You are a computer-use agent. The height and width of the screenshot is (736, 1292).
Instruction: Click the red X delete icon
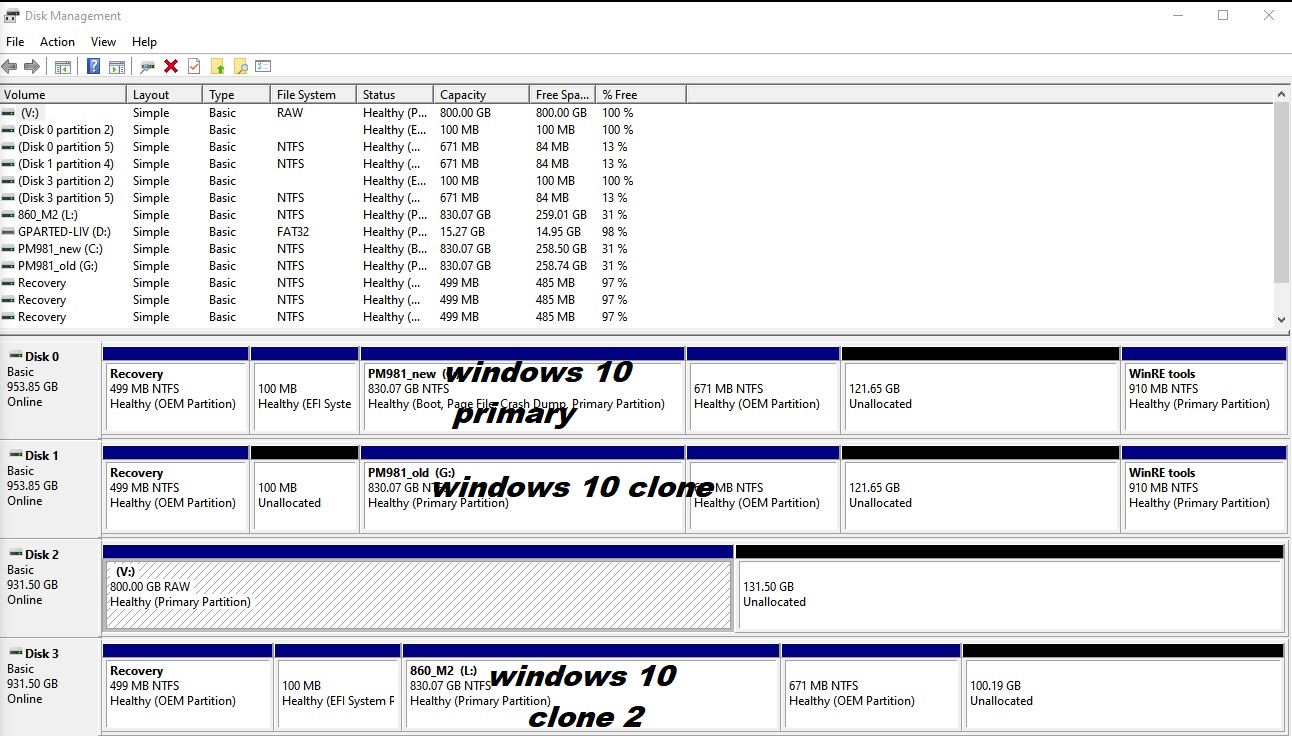(x=171, y=67)
